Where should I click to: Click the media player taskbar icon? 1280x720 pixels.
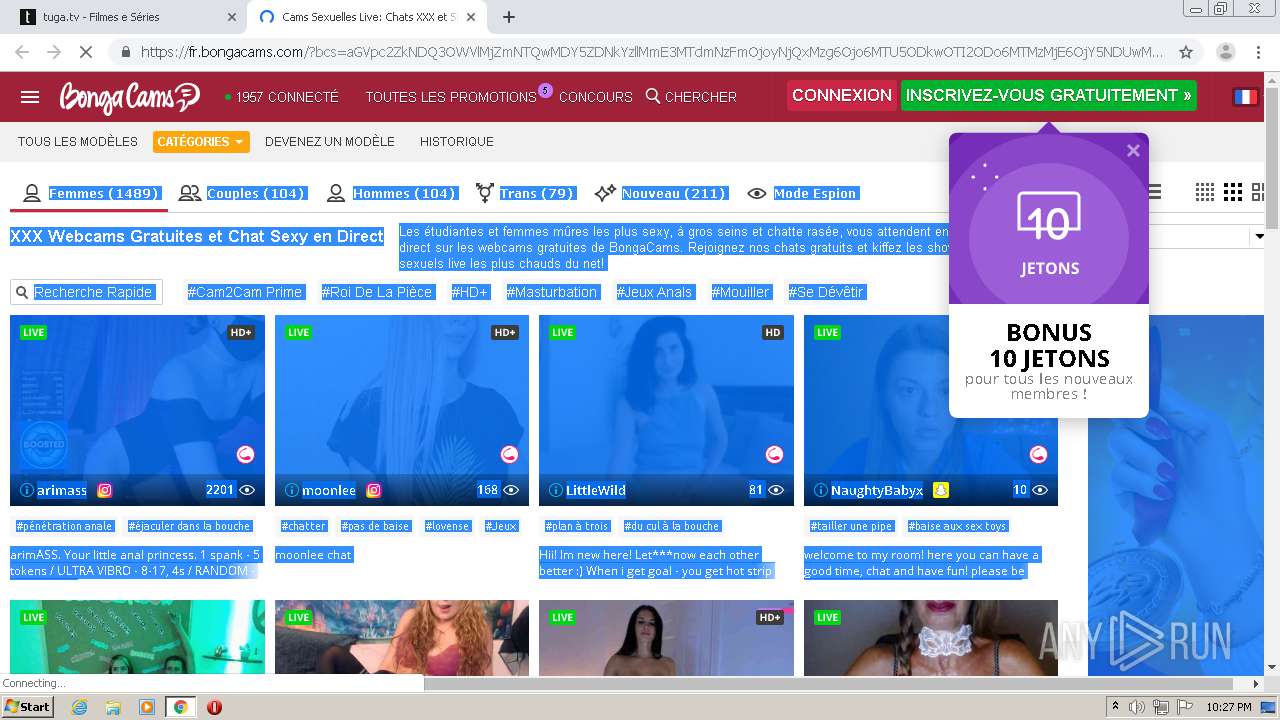(x=147, y=707)
